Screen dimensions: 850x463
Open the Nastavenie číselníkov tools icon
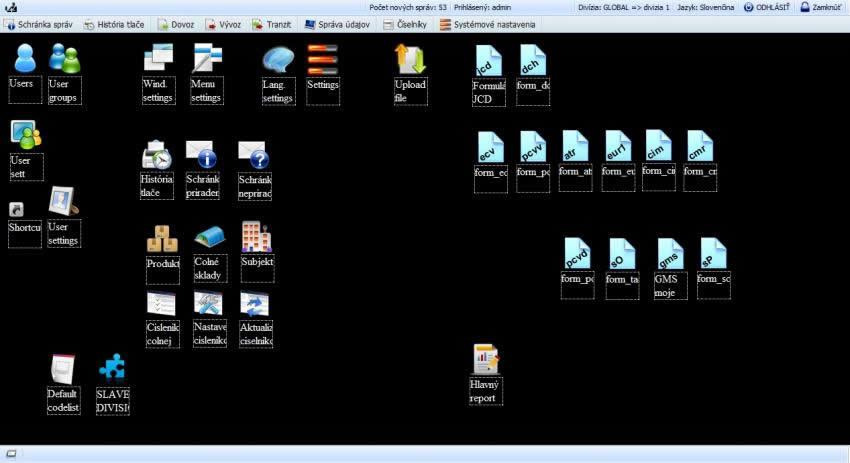tap(208, 304)
